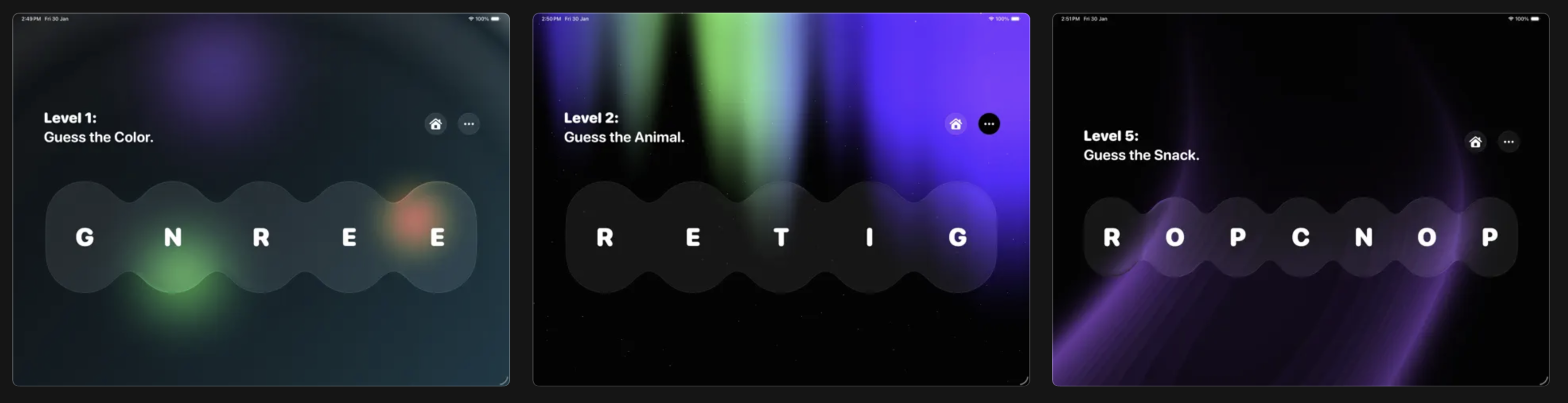The image size is (1568, 403).
Task: Select the last letter P in Level 5
Action: [x=1490, y=237]
